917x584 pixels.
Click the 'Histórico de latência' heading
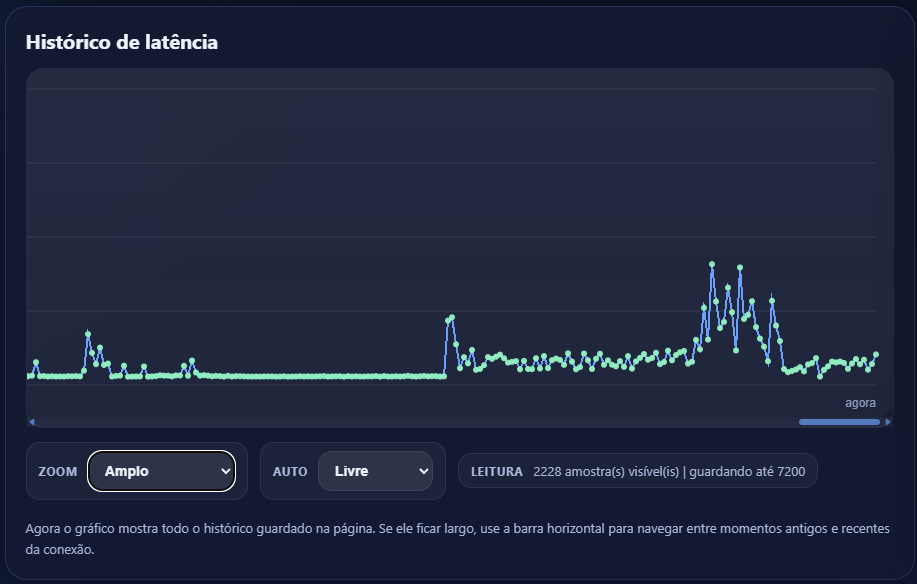point(122,42)
